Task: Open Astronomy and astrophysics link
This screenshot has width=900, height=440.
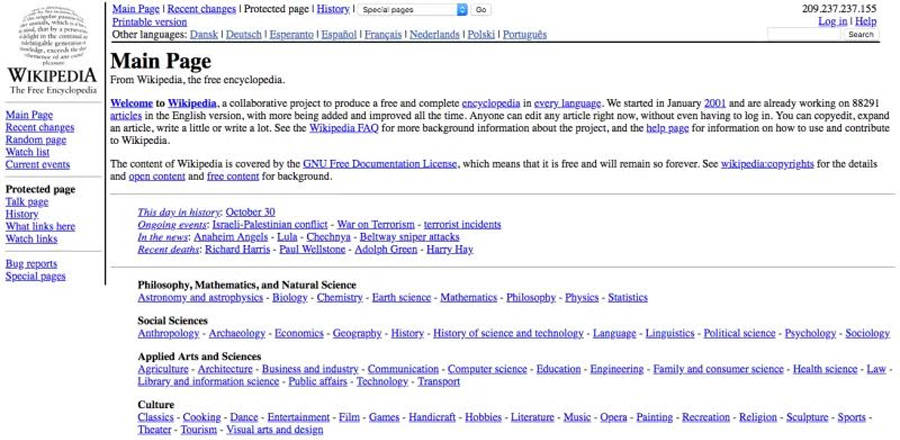Action: (200, 298)
